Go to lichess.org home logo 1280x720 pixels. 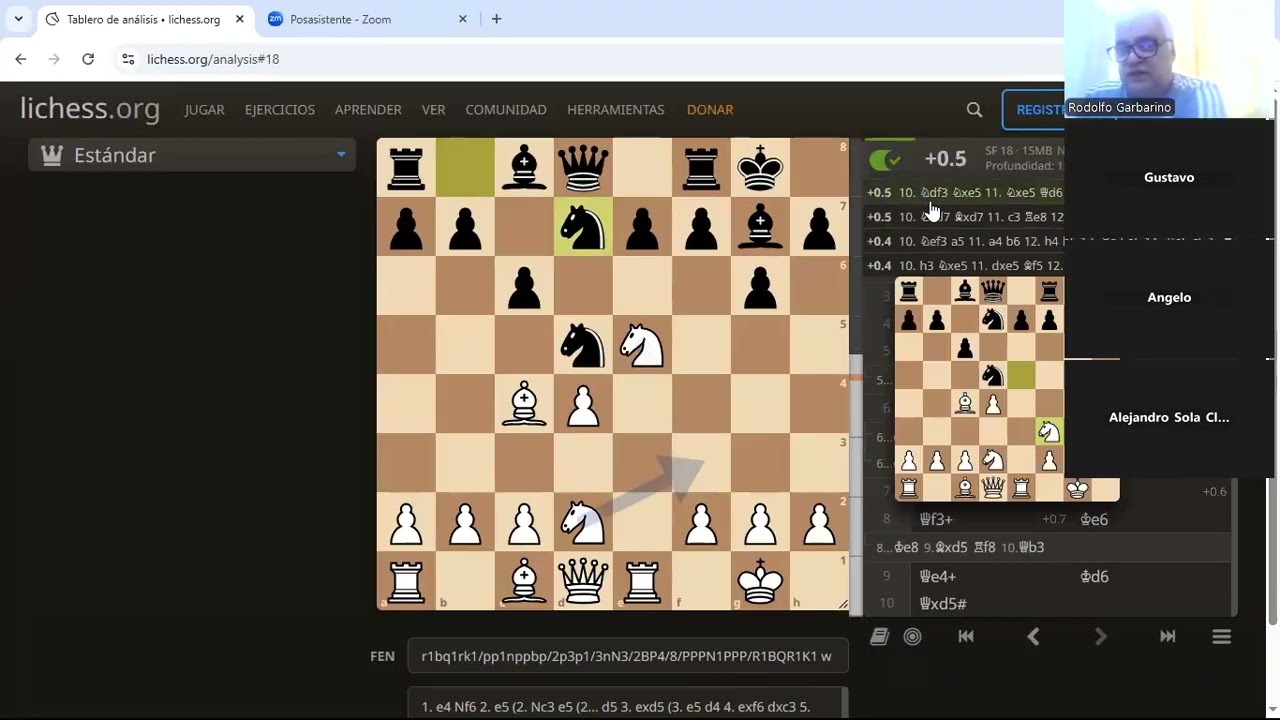pos(90,109)
